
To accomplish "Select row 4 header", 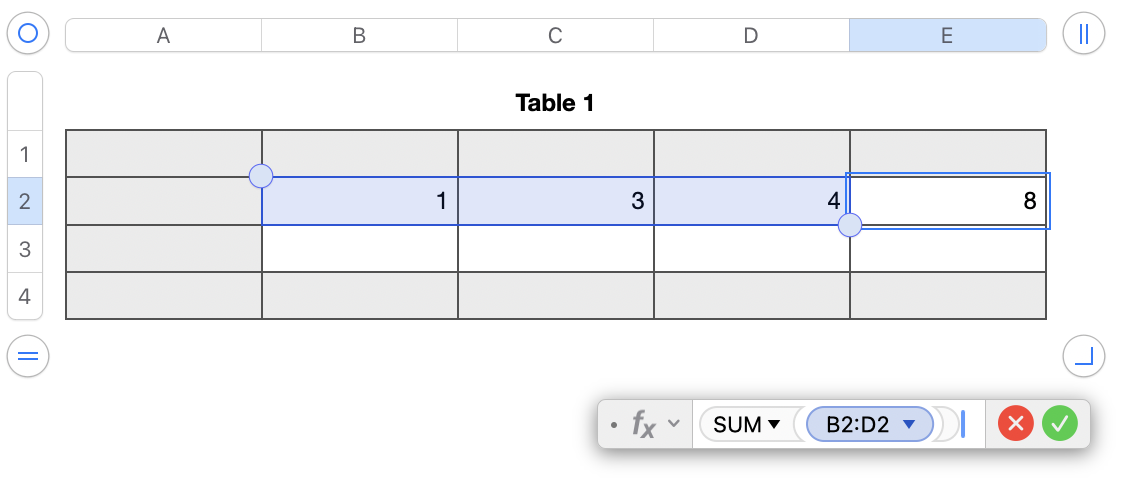I will point(25,296).
